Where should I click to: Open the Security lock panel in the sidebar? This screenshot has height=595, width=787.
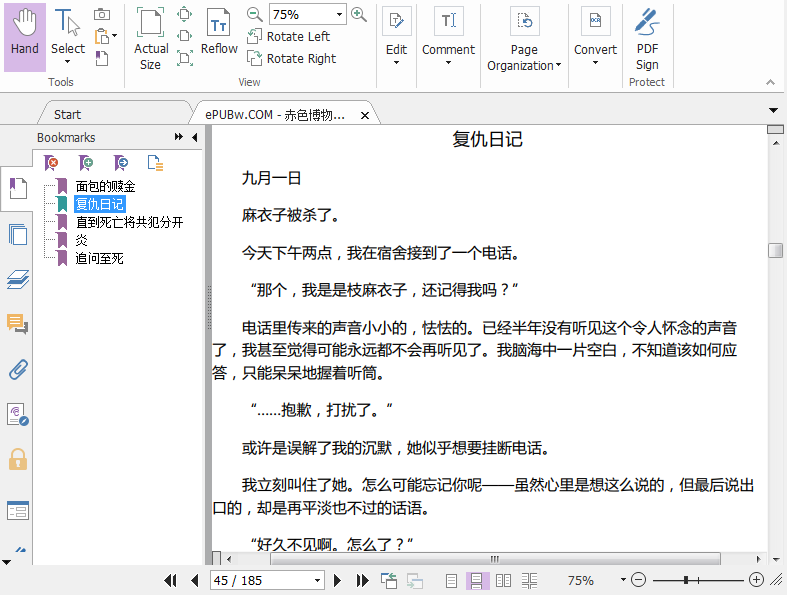tap(17, 459)
